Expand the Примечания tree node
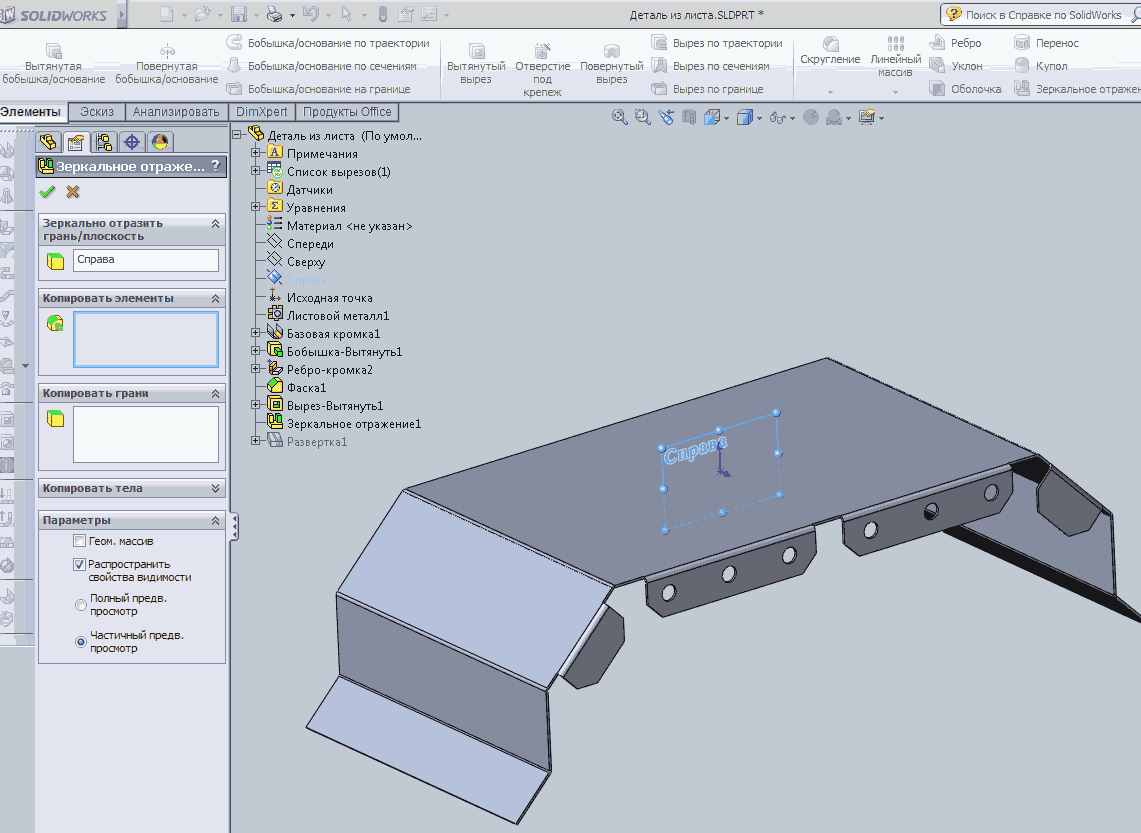The width and height of the screenshot is (1141, 833). [x=255, y=153]
